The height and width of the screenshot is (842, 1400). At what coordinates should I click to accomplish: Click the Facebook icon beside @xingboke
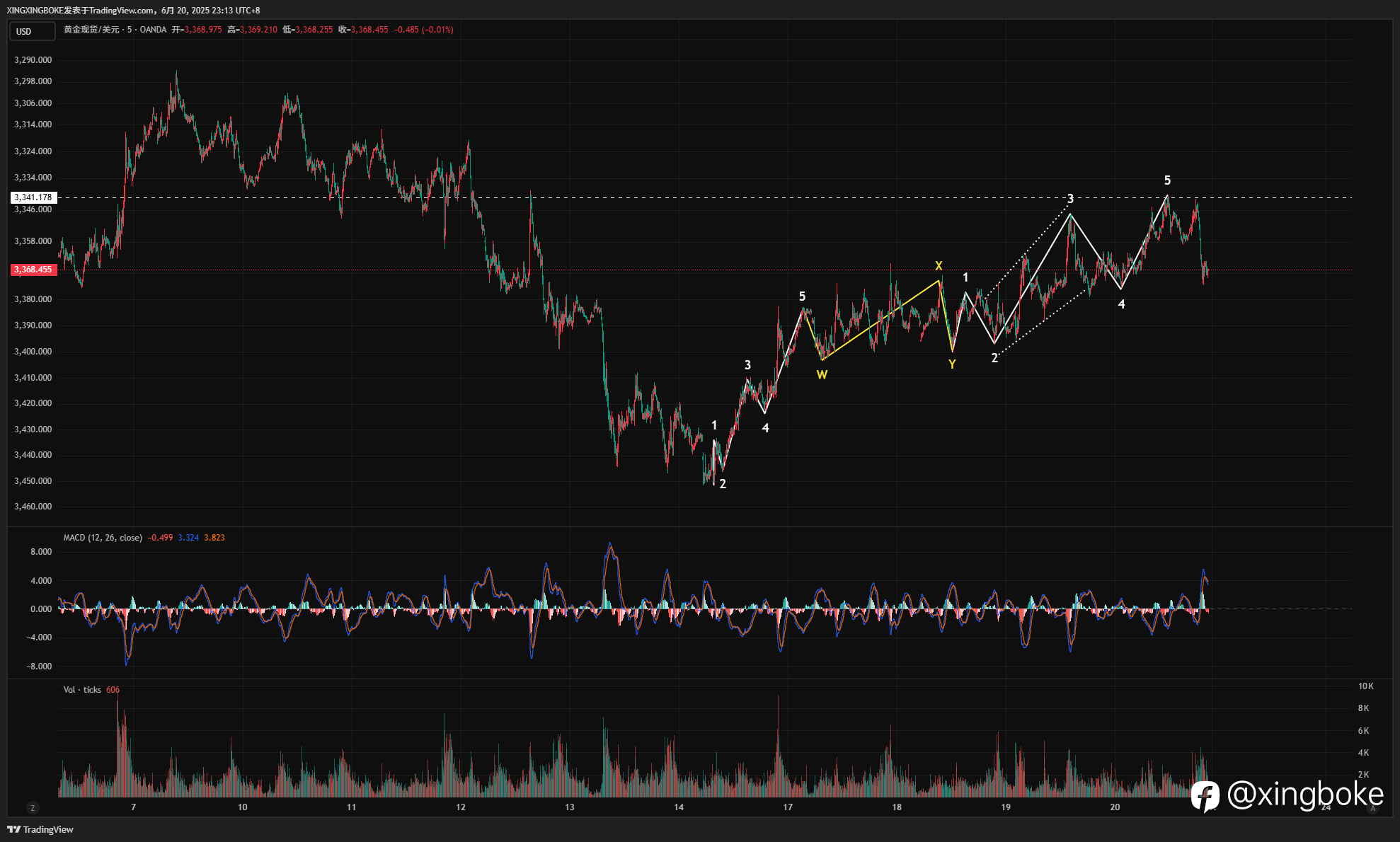(1205, 796)
